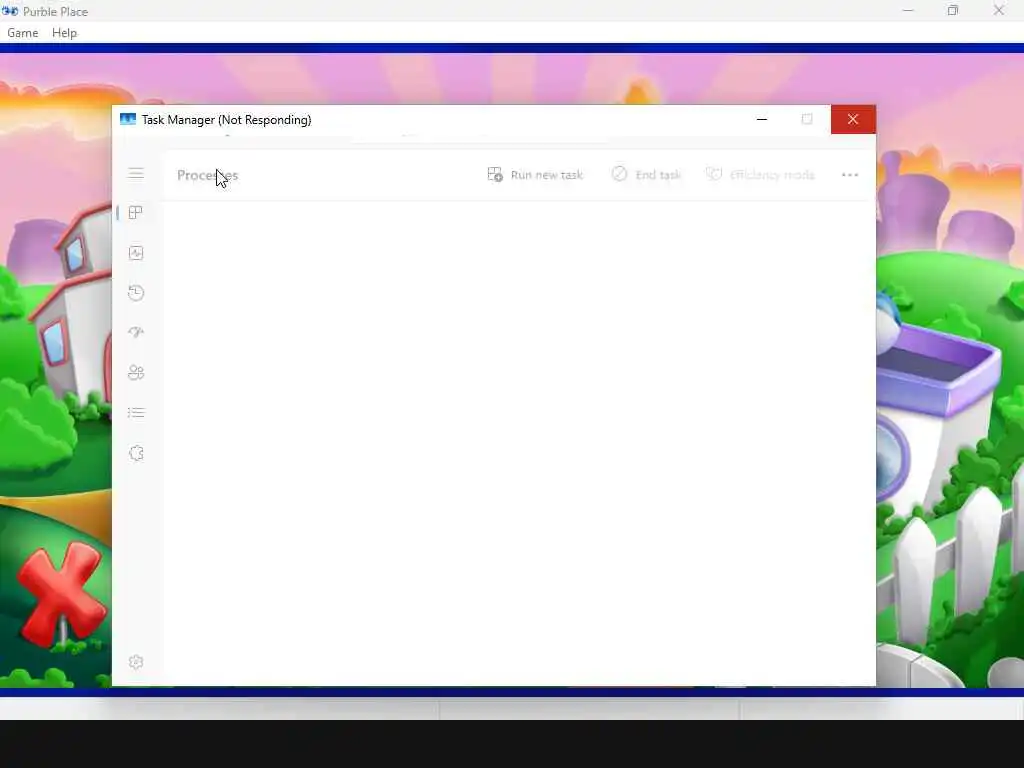Open the three-dot more options menu

point(850,175)
